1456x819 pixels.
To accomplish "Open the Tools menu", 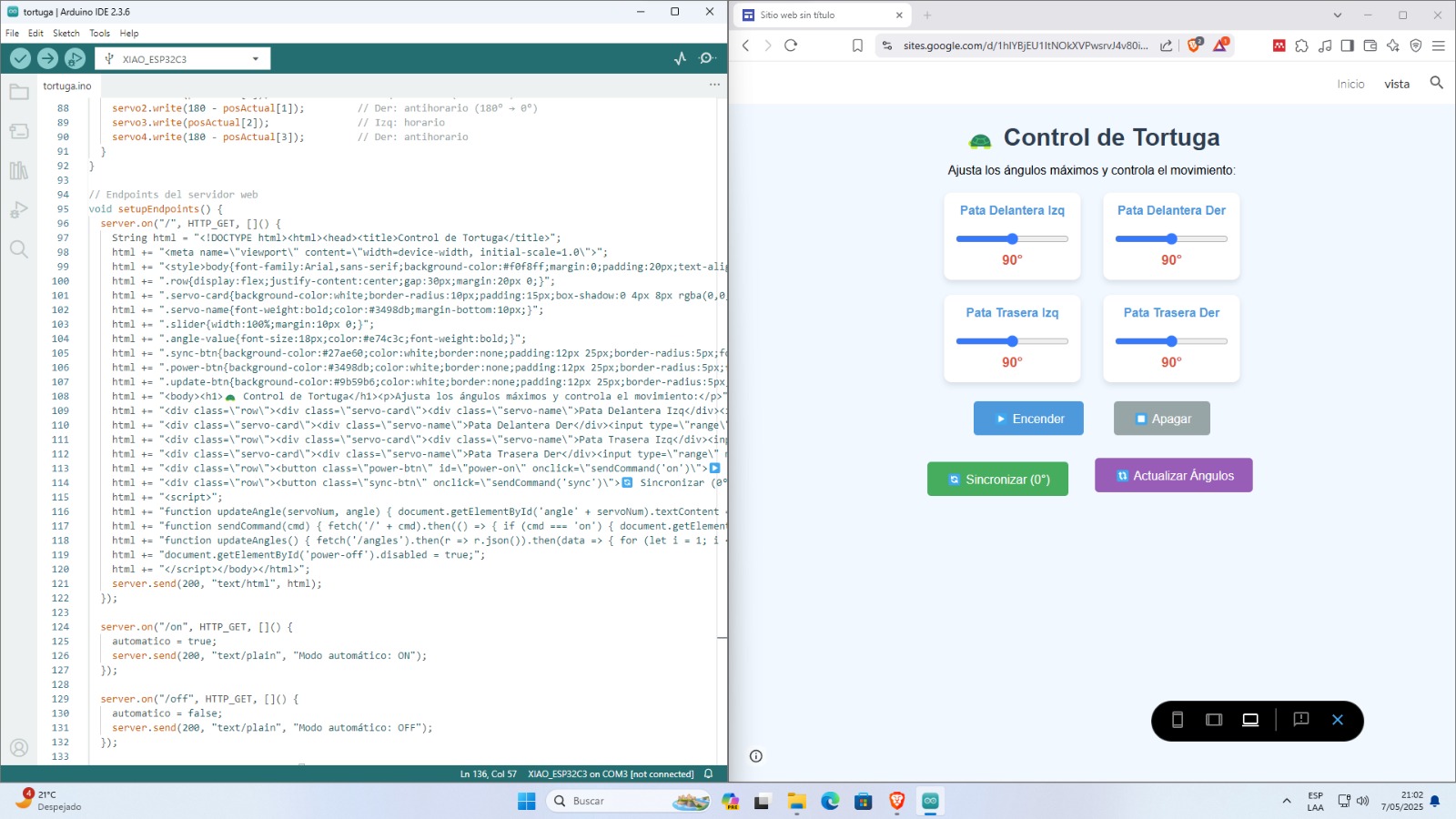I will 99,34.
